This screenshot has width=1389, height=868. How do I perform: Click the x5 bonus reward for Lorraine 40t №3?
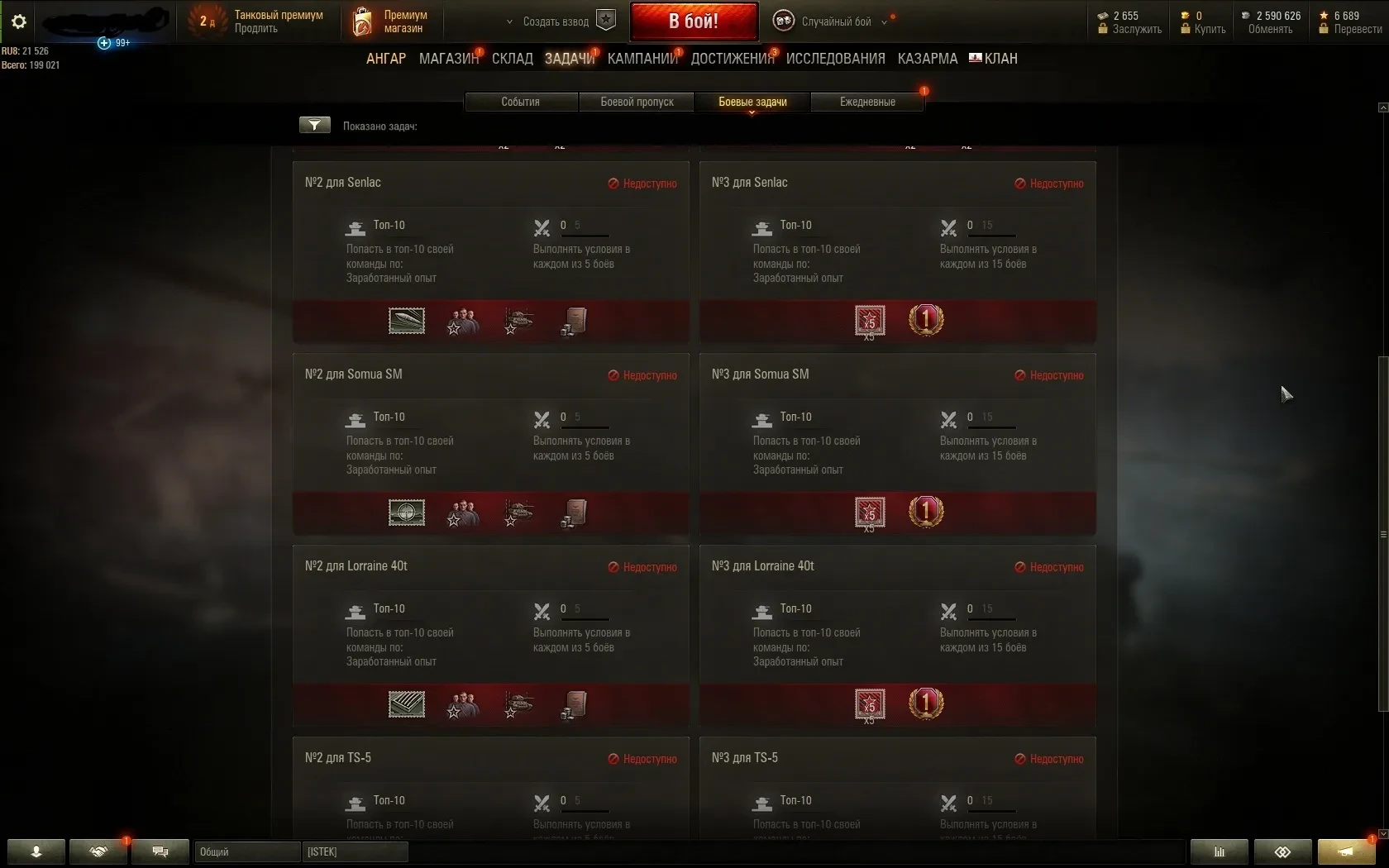pos(870,705)
